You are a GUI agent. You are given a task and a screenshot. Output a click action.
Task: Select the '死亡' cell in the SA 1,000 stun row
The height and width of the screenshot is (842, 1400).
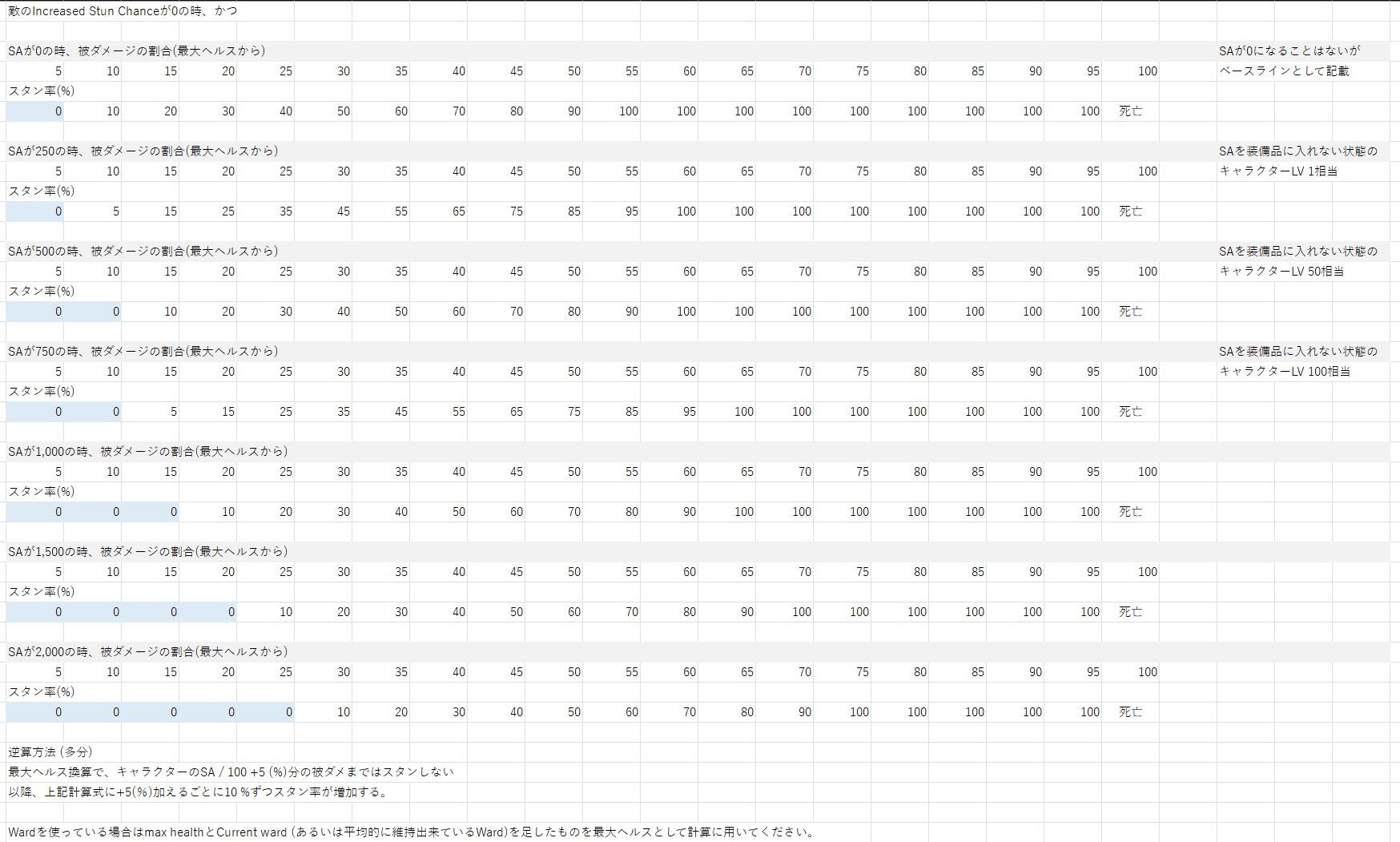tap(1131, 512)
